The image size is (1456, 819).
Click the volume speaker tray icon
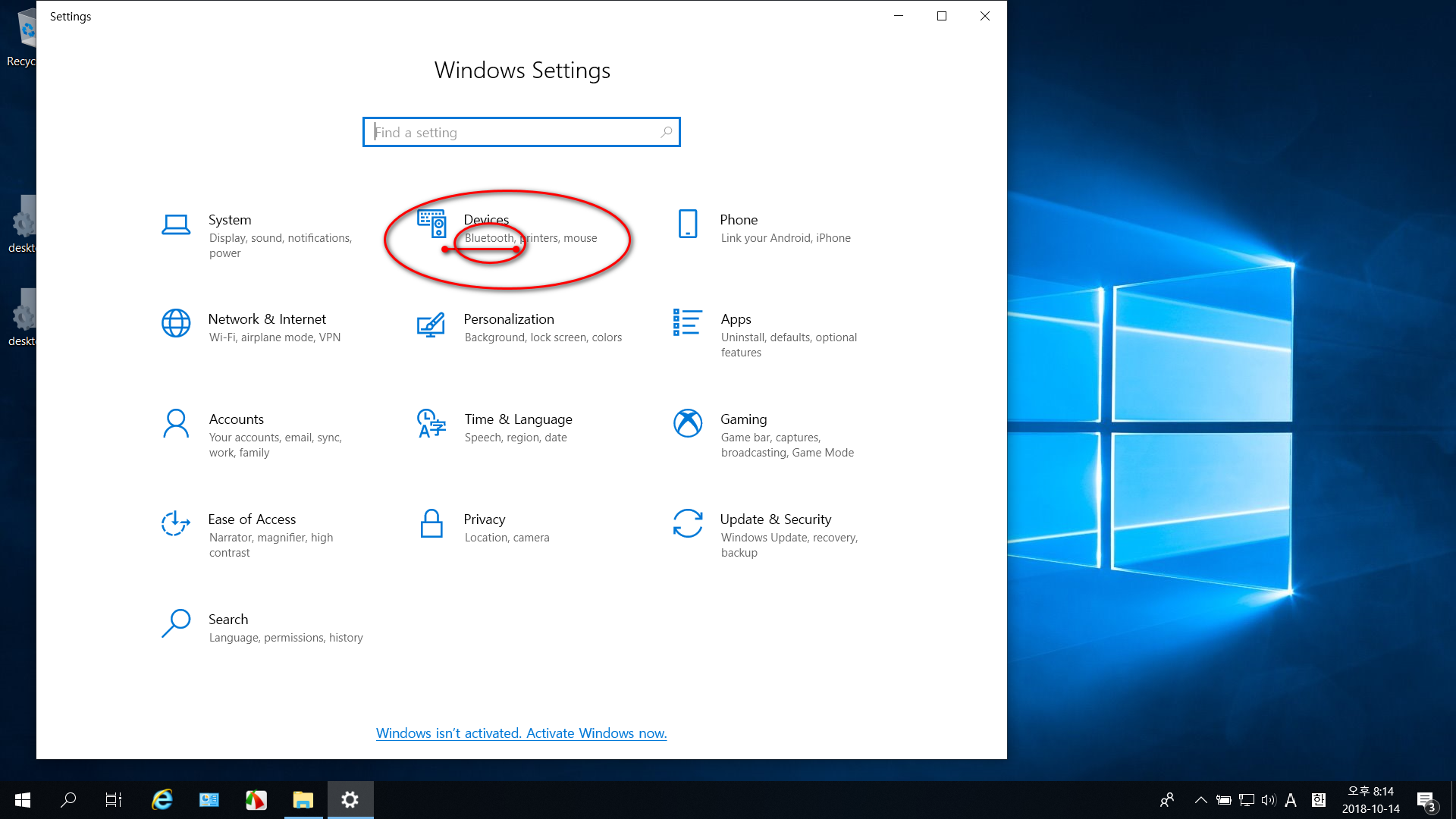pos(1269,800)
